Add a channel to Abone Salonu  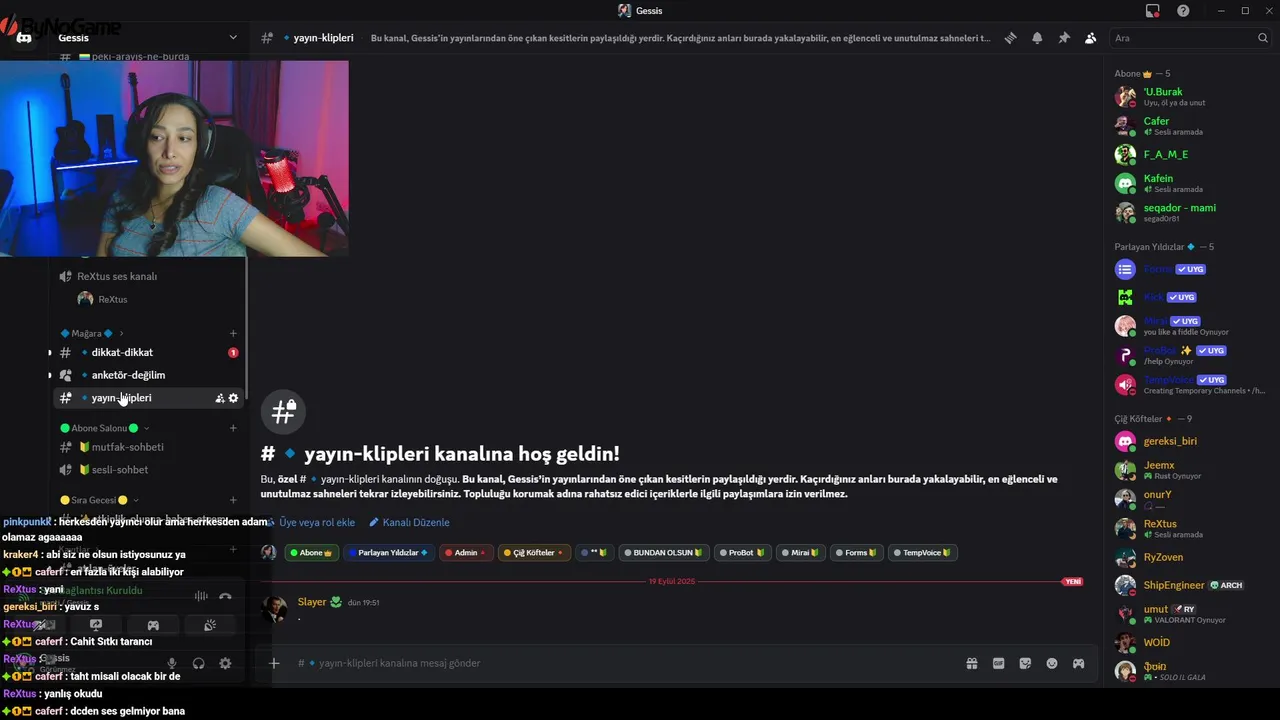tap(233, 428)
